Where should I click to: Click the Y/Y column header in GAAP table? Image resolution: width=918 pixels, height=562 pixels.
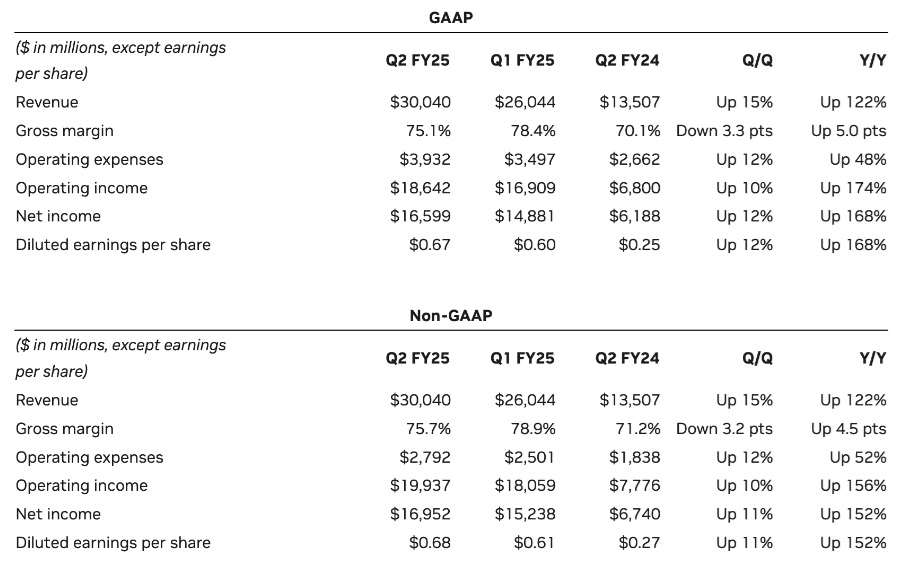coord(873,60)
